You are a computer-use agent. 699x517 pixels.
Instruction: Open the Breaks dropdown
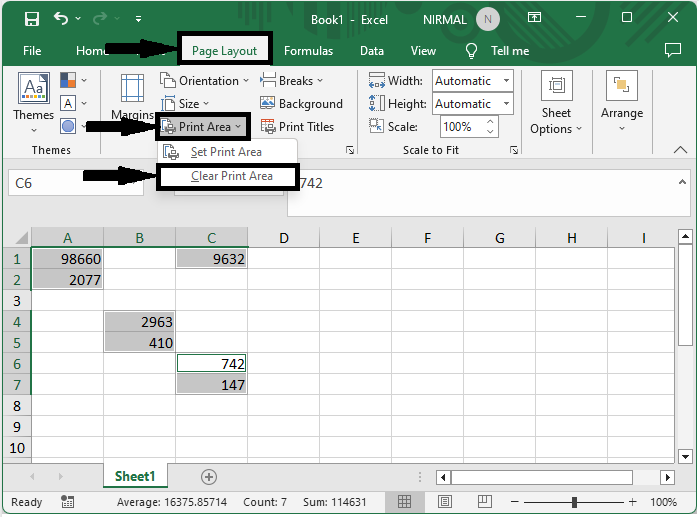pyautogui.click(x=292, y=81)
